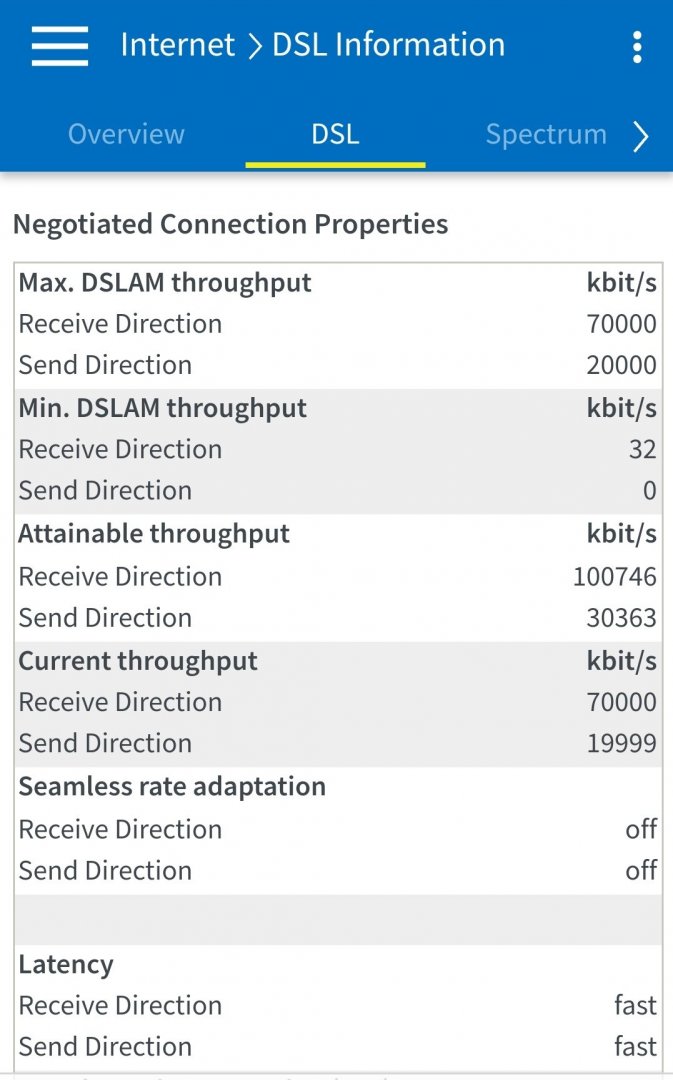
Task: Show more tabs with the right chevron
Action: (x=641, y=136)
